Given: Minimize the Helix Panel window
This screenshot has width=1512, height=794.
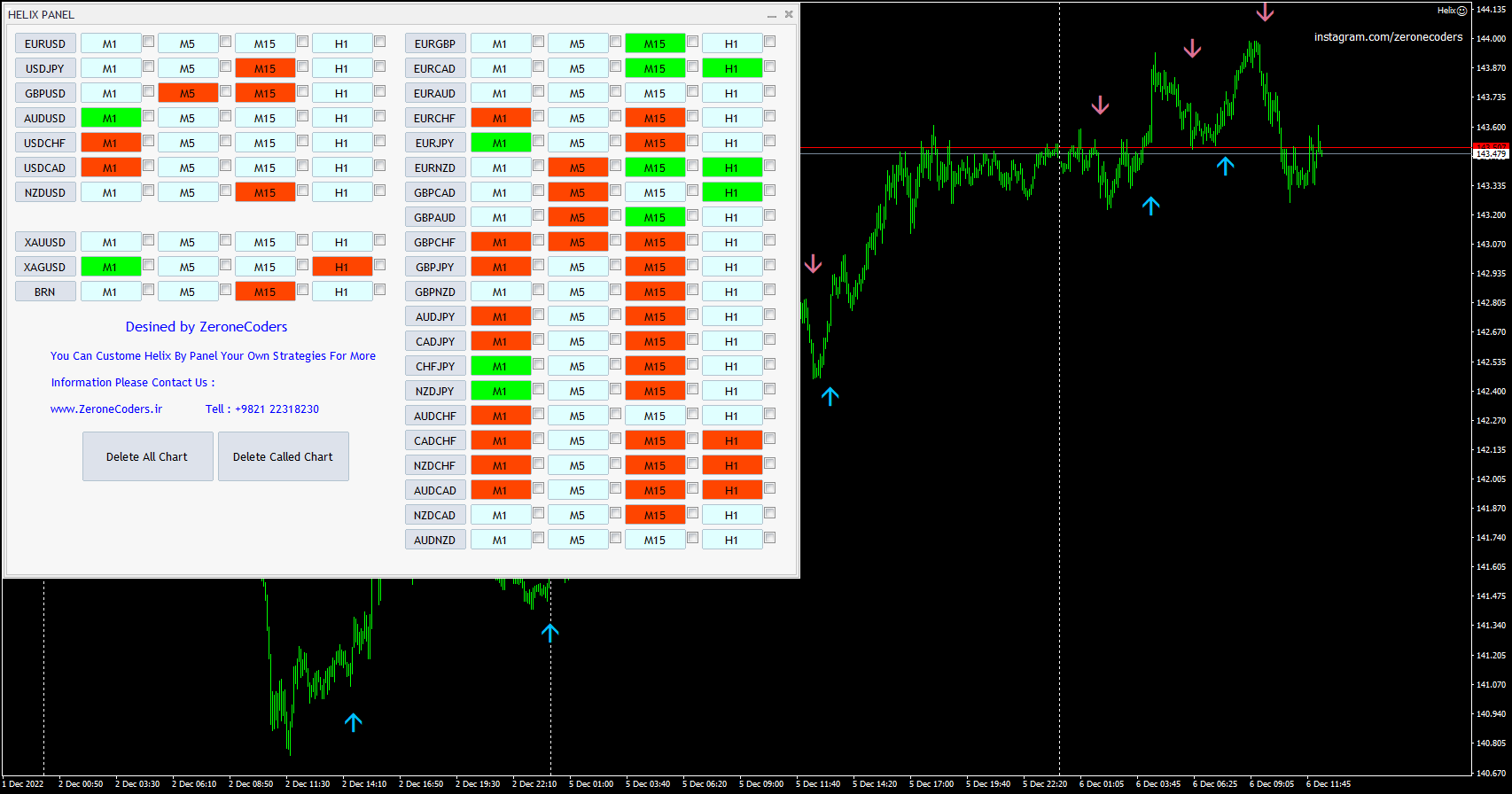Looking at the screenshot, I should 771,15.
